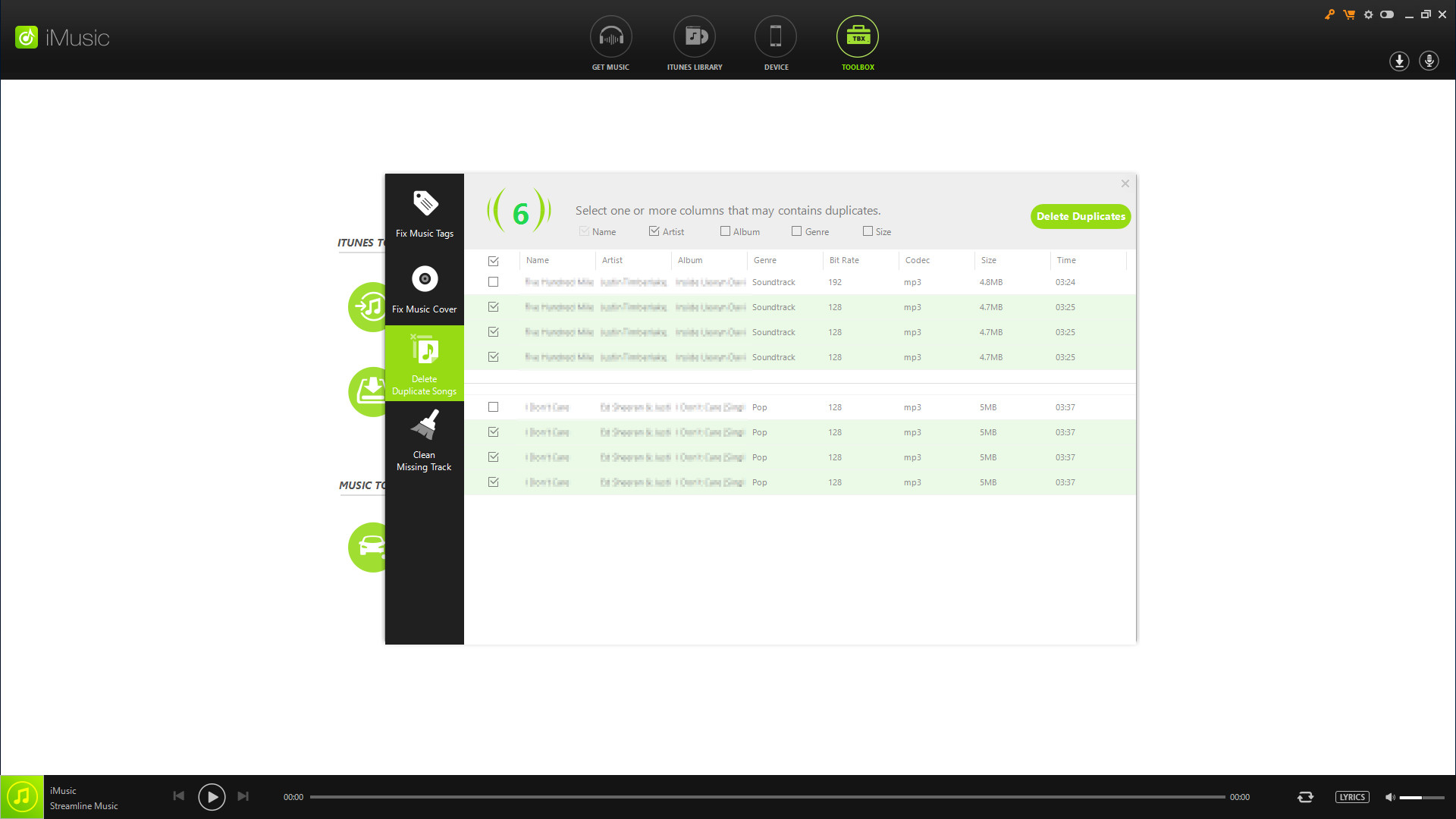The image size is (1456, 819).
Task: Toggle the select-all checkbox in table header
Action: pyautogui.click(x=494, y=260)
